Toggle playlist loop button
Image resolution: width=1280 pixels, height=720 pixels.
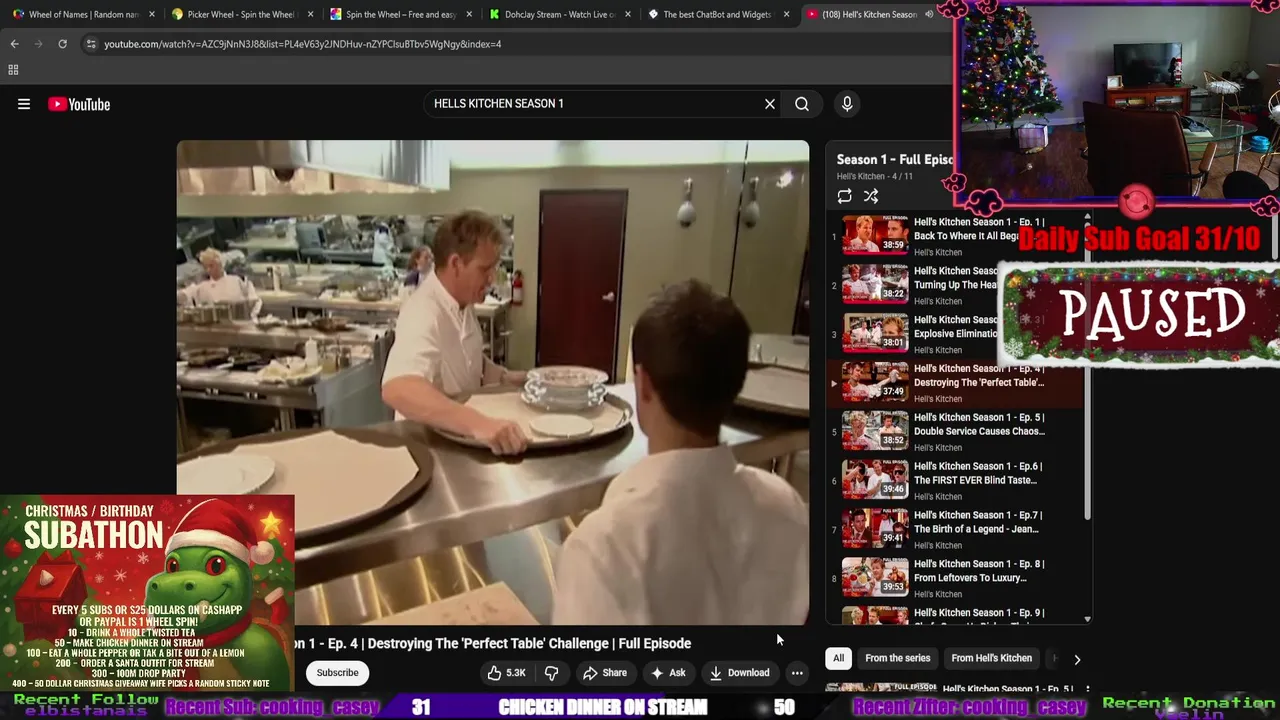click(845, 196)
